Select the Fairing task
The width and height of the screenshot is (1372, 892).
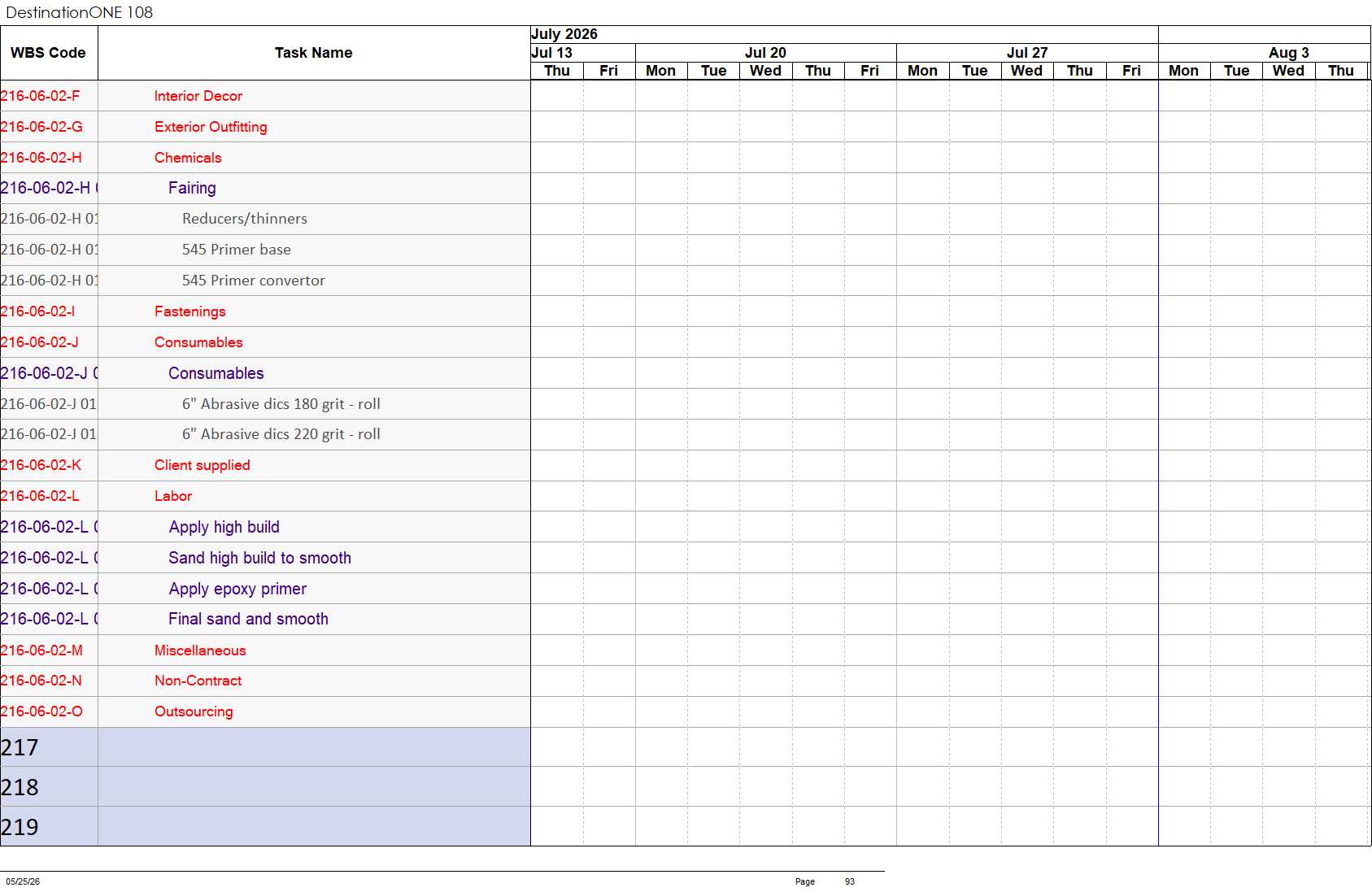[x=192, y=188]
